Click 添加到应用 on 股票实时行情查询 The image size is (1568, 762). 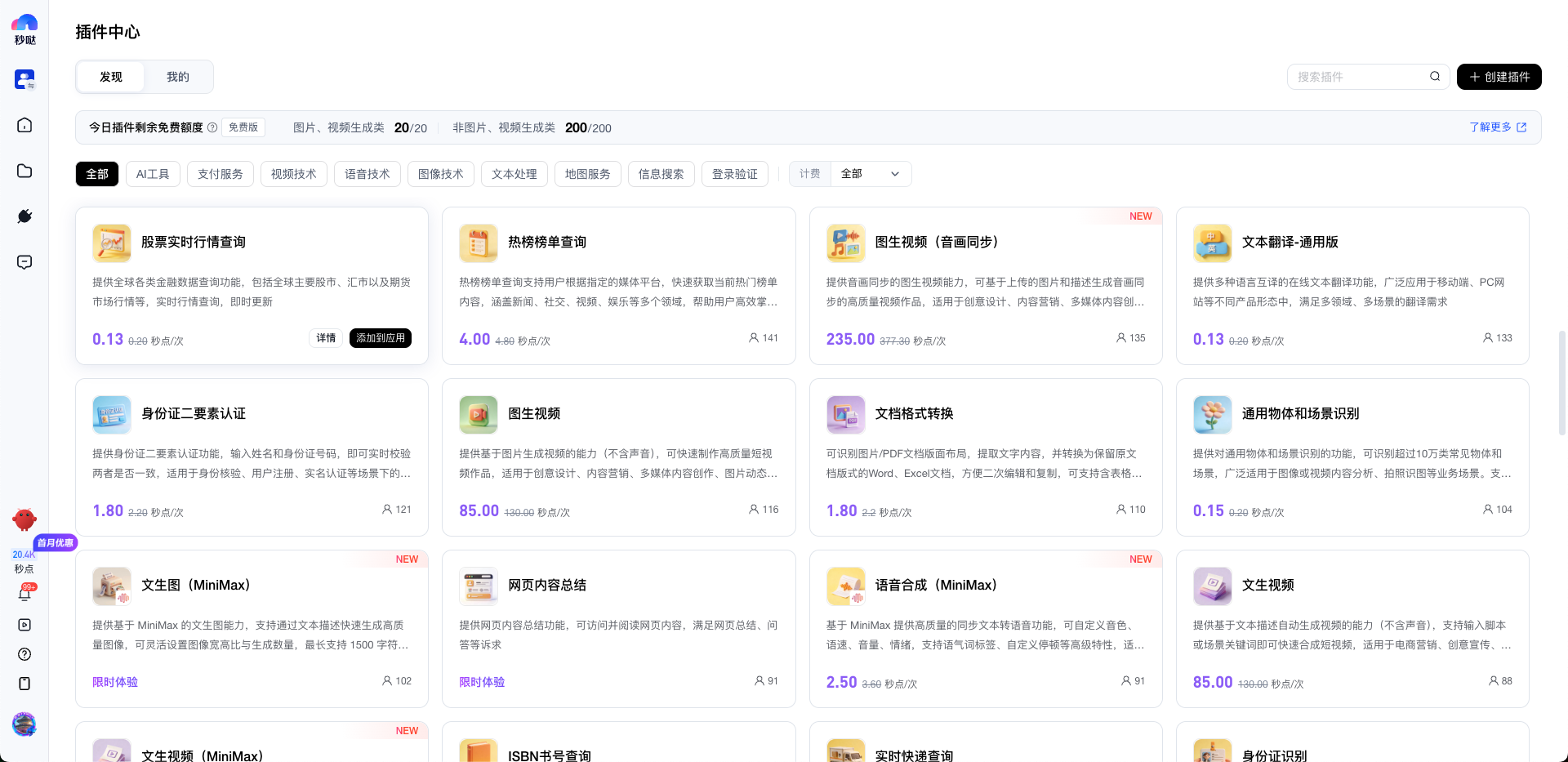click(380, 338)
